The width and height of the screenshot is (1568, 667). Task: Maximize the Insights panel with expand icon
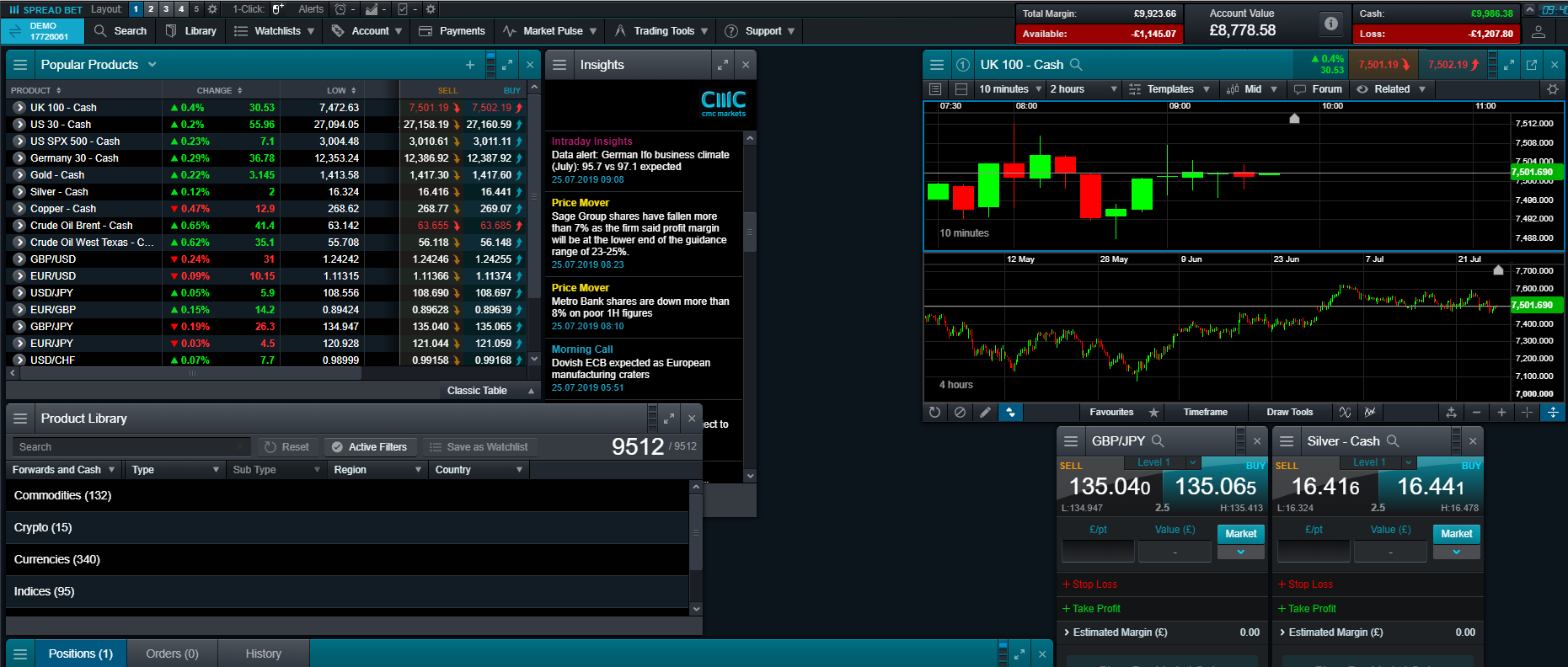[x=723, y=65]
